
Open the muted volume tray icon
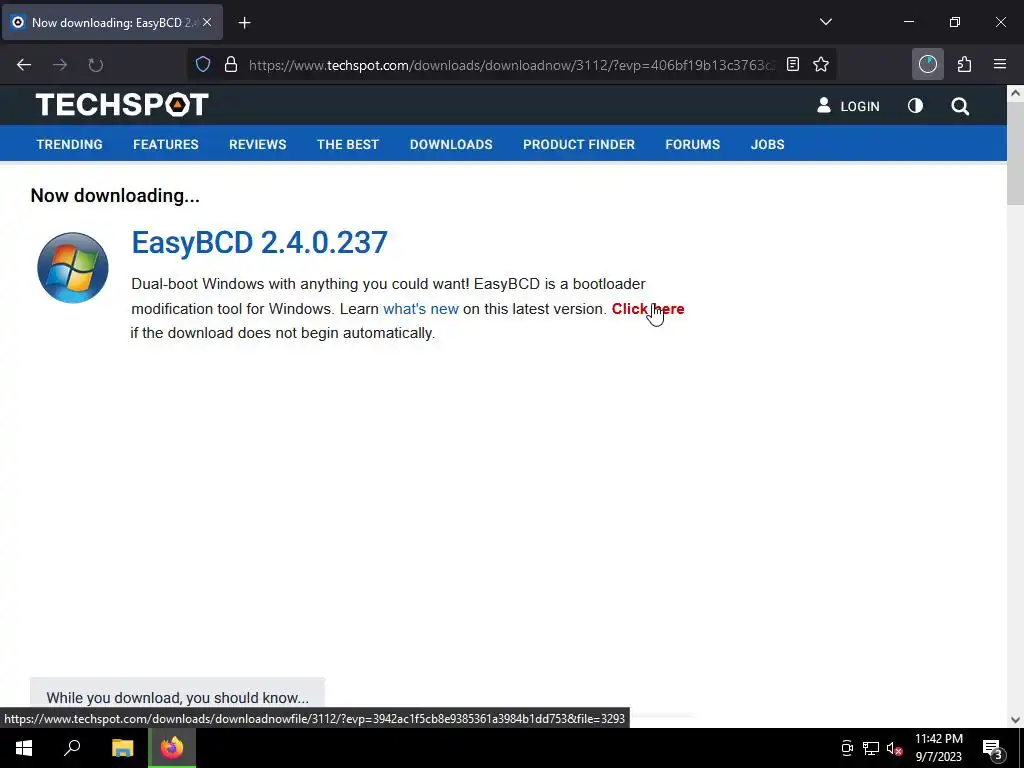tap(894, 748)
